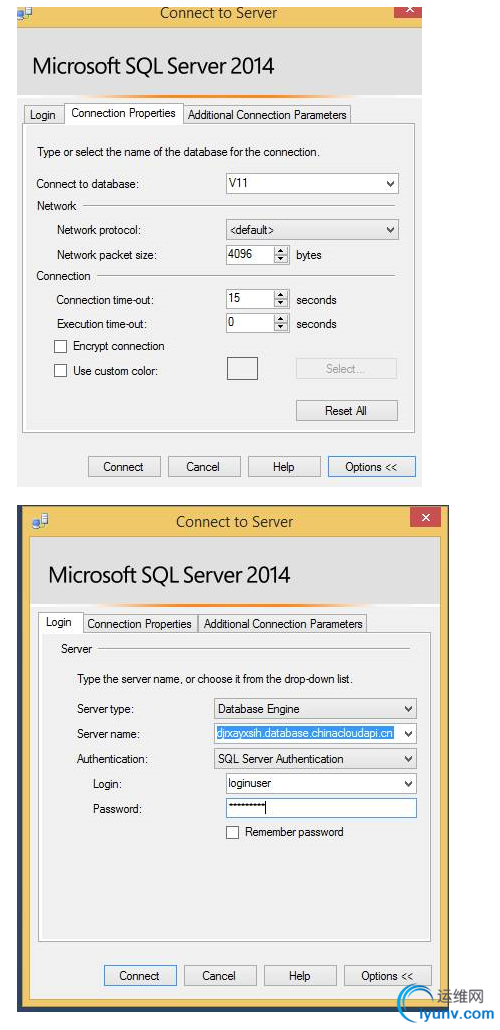Click the Reset All button

(346, 411)
